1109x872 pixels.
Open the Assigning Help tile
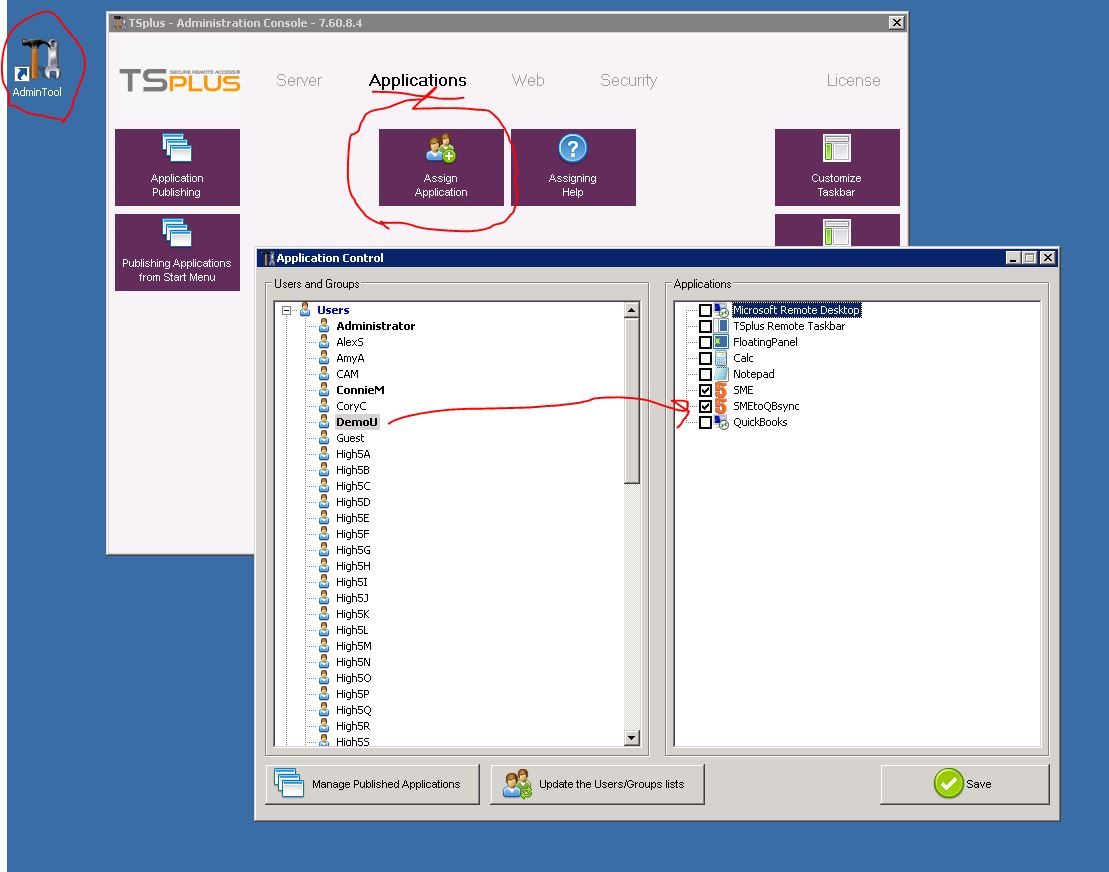point(573,167)
